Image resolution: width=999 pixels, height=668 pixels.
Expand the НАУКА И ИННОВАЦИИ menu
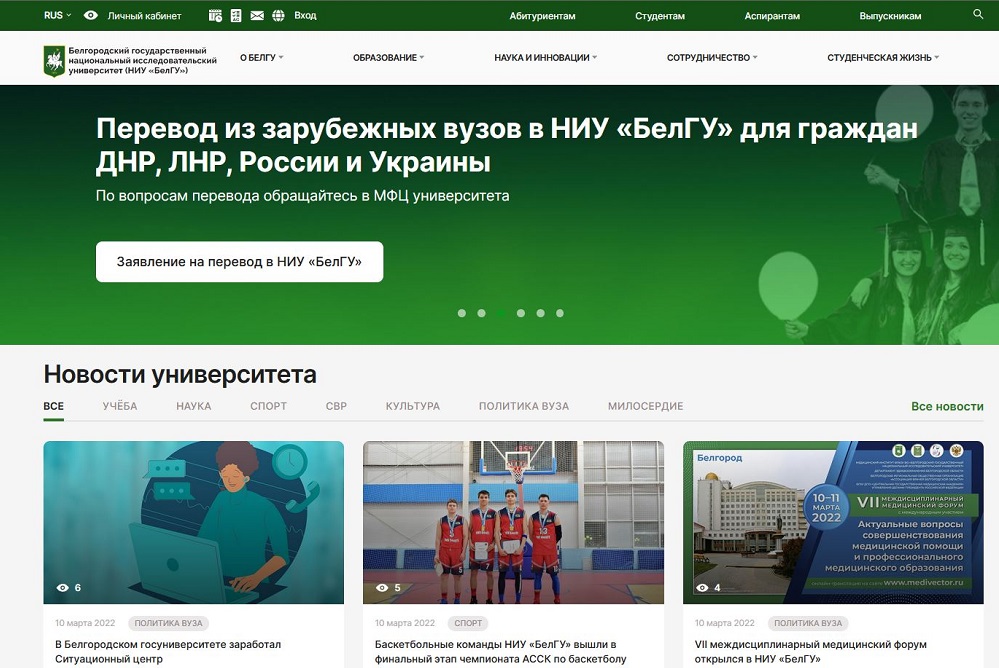tap(545, 58)
